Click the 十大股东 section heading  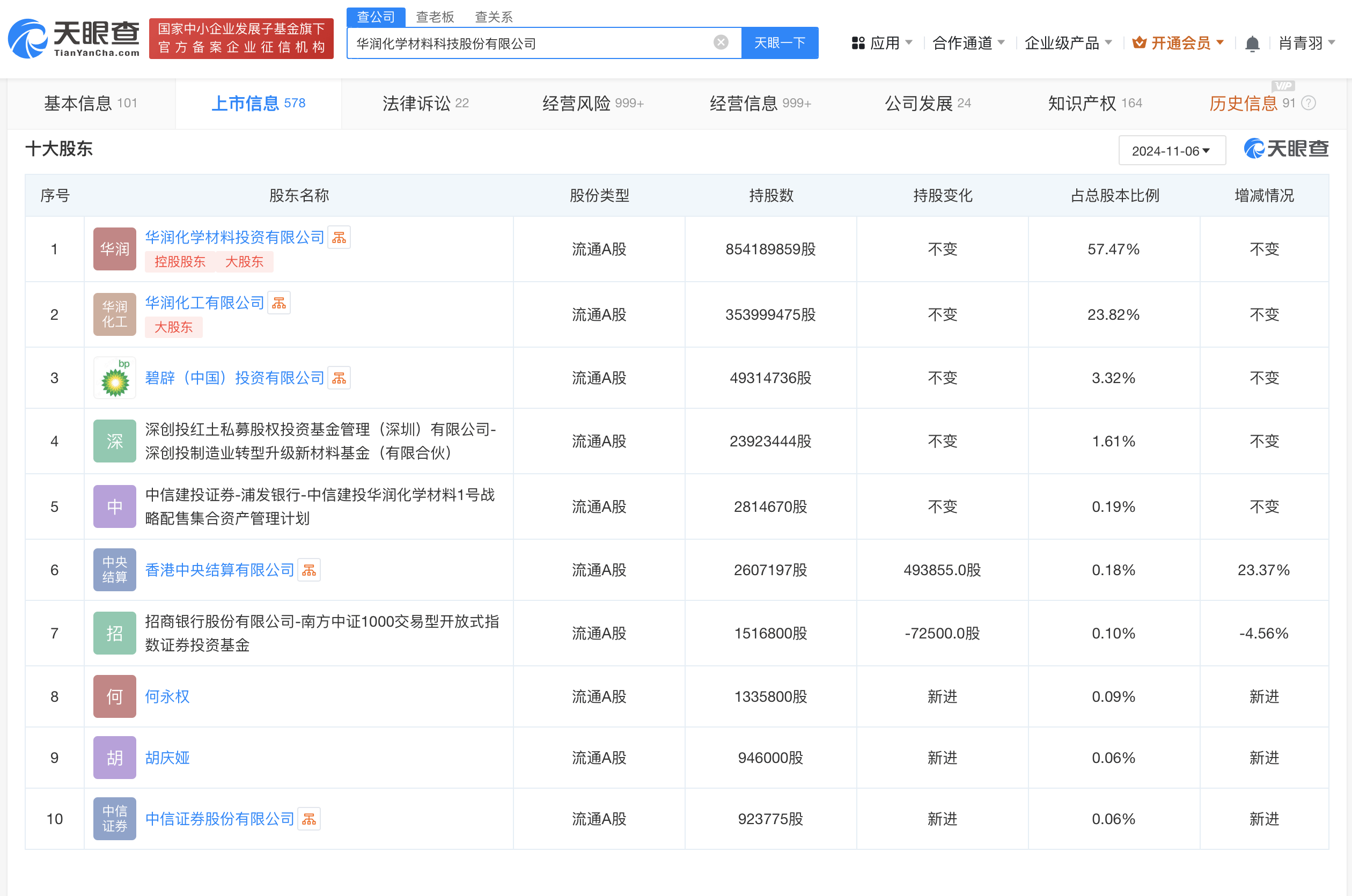(59, 149)
